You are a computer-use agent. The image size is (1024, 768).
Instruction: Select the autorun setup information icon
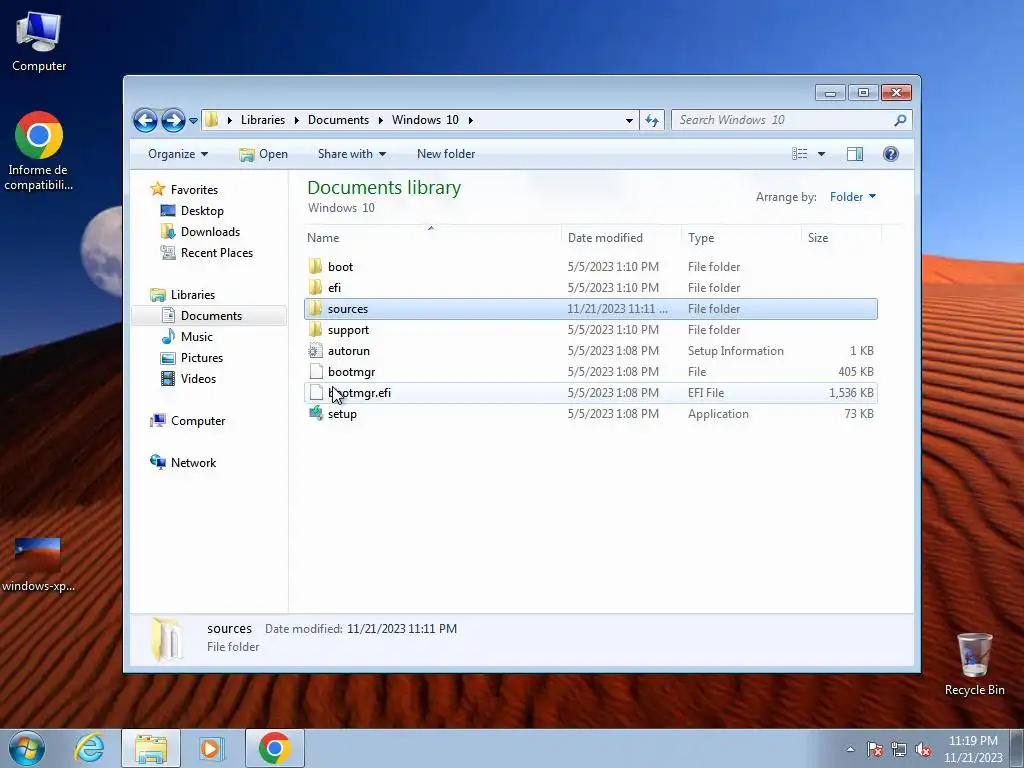point(315,351)
